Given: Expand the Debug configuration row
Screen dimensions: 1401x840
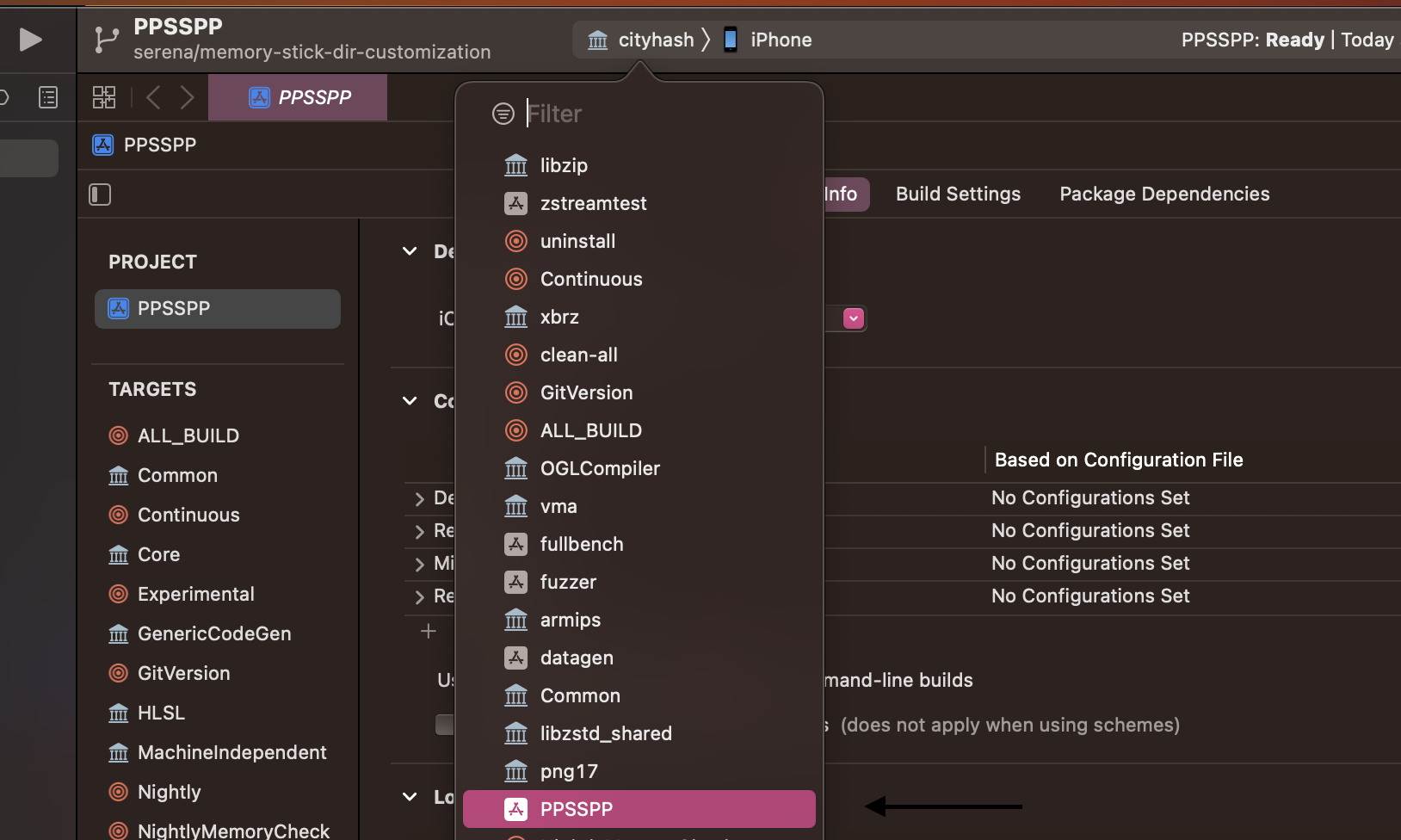Looking at the screenshot, I should (419, 498).
